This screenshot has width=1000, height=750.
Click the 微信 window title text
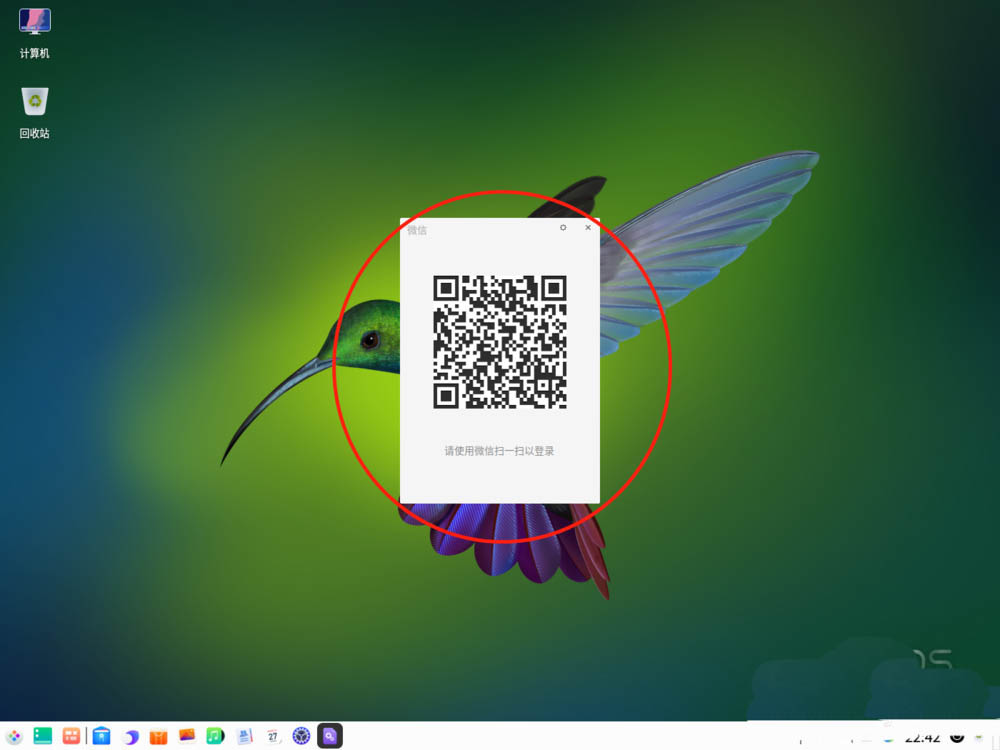click(x=417, y=230)
